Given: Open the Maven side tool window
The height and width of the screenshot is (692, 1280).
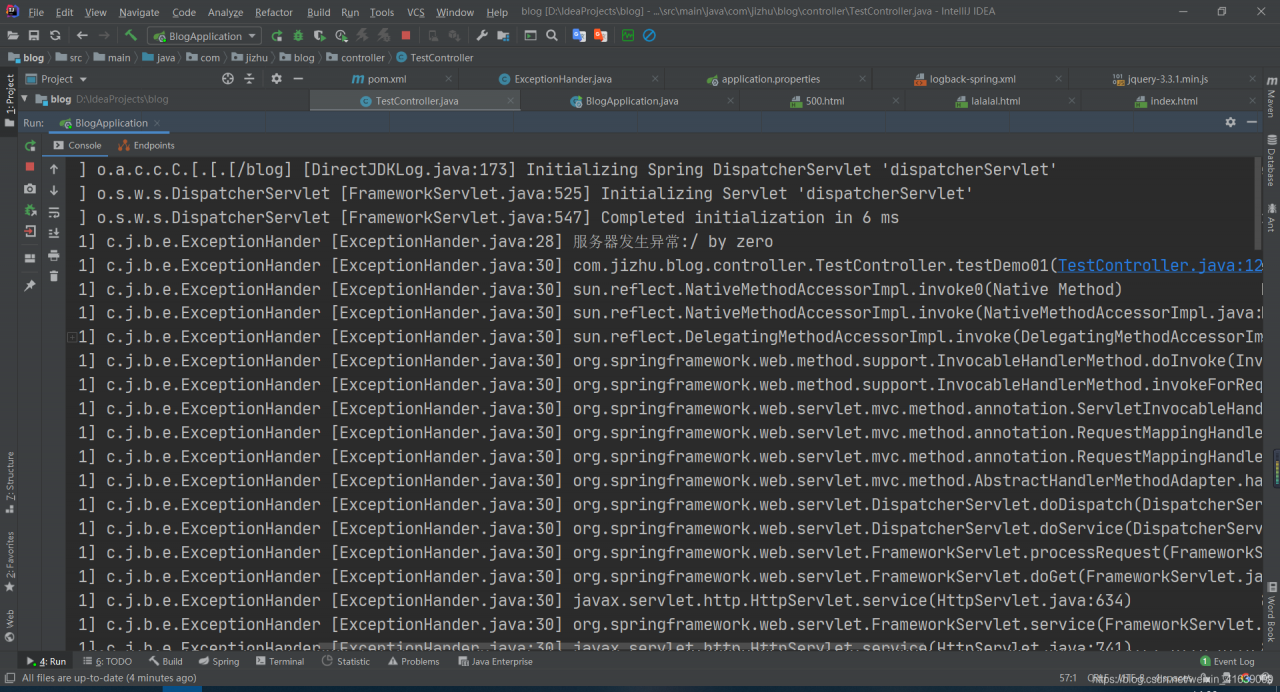Looking at the screenshot, I should click(x=1271, y=97).
